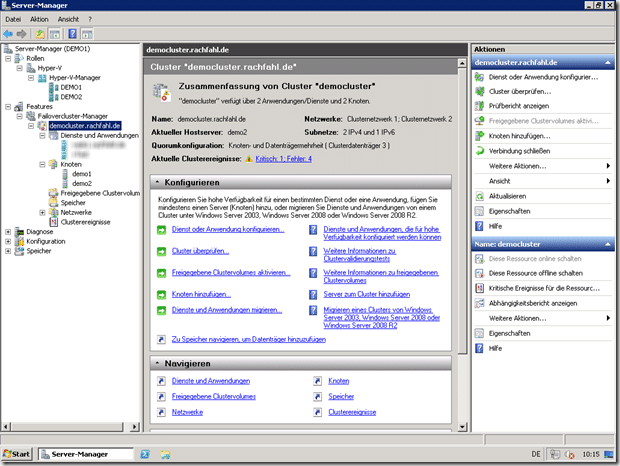Click the Diese Ressource offline schalten icon
The width and height of the screenshot is (620, 466).
click(479, 273)
